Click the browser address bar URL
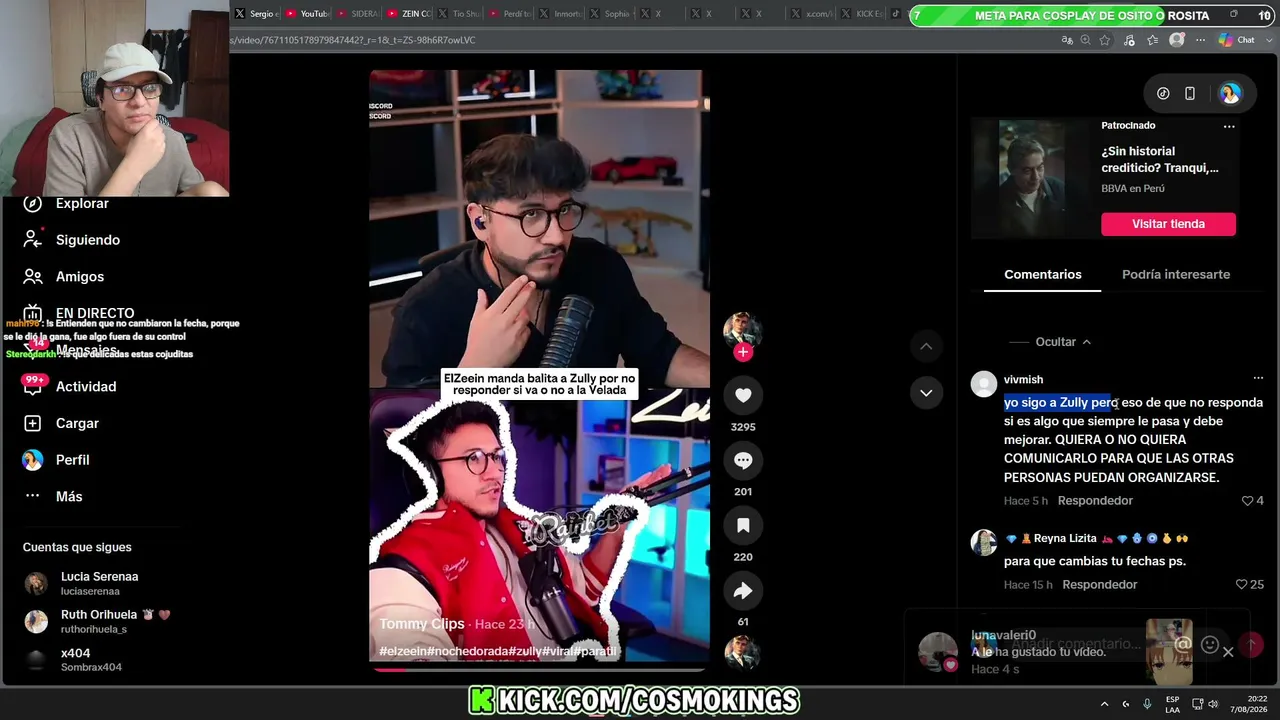The height and width of the screenshot is (720, 1280). tap(352, 40)
